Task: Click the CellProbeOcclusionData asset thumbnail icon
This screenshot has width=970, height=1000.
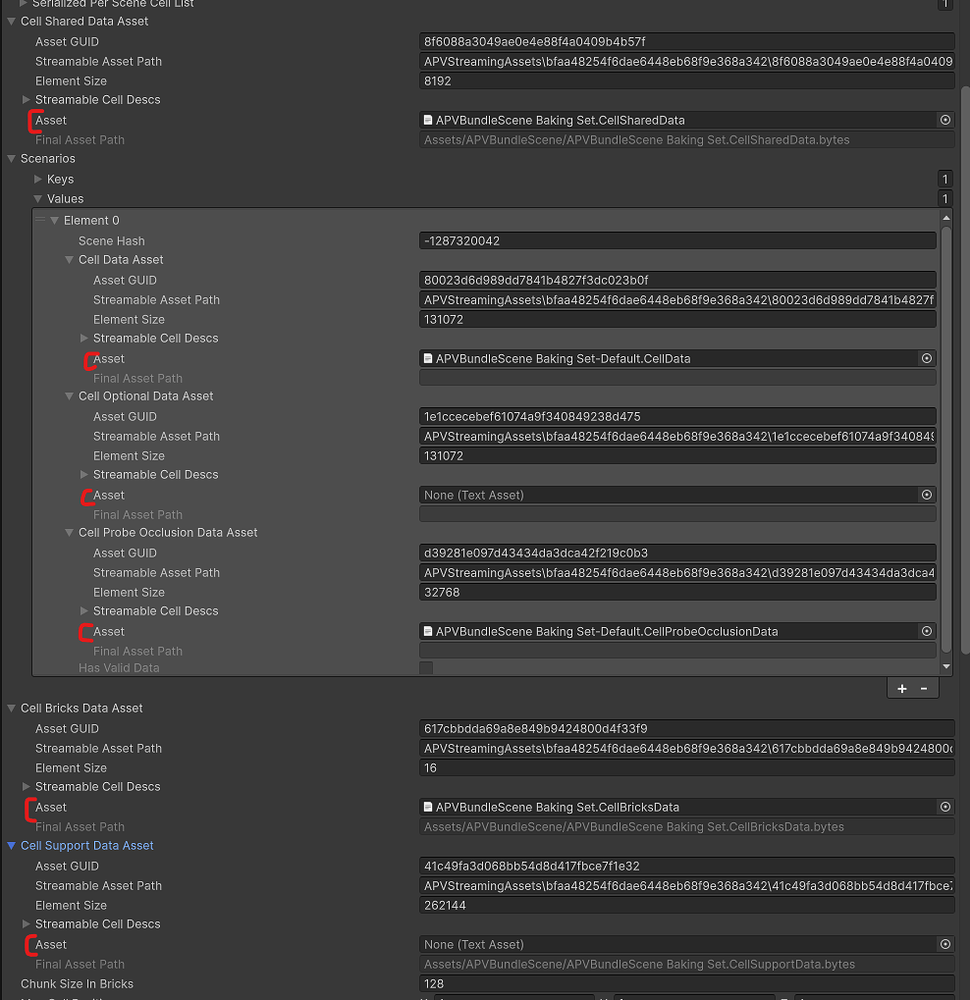Action: pyautogui.click(x=429, y=631)
